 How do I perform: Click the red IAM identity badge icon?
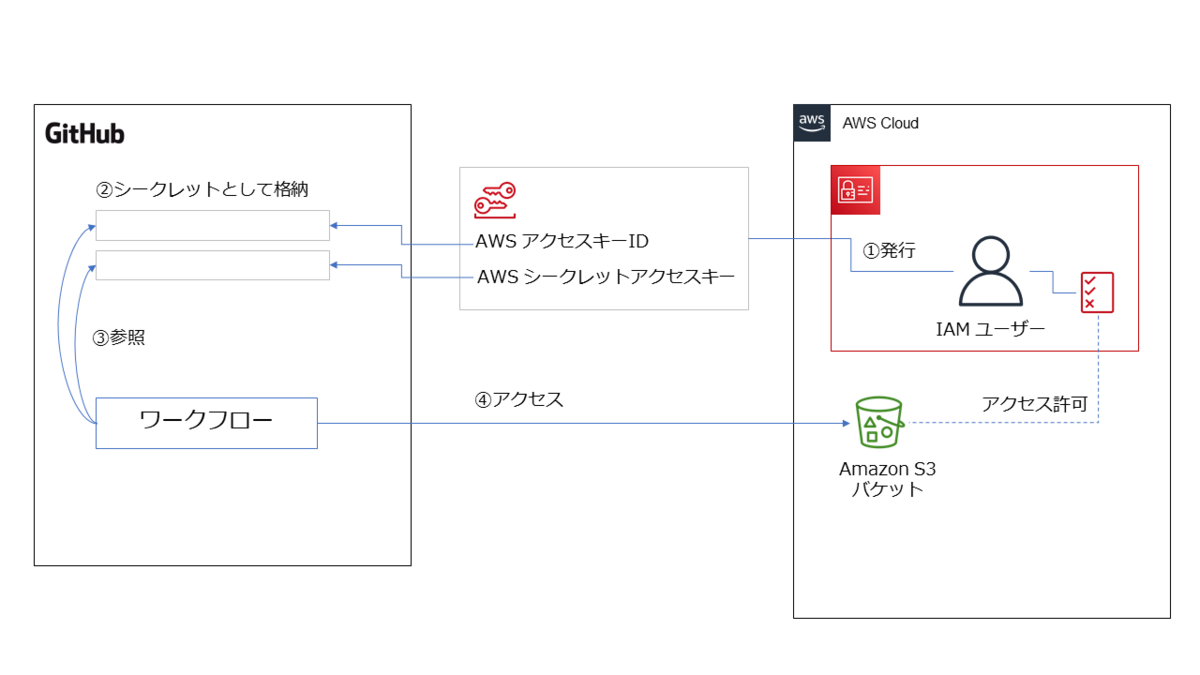856,190
